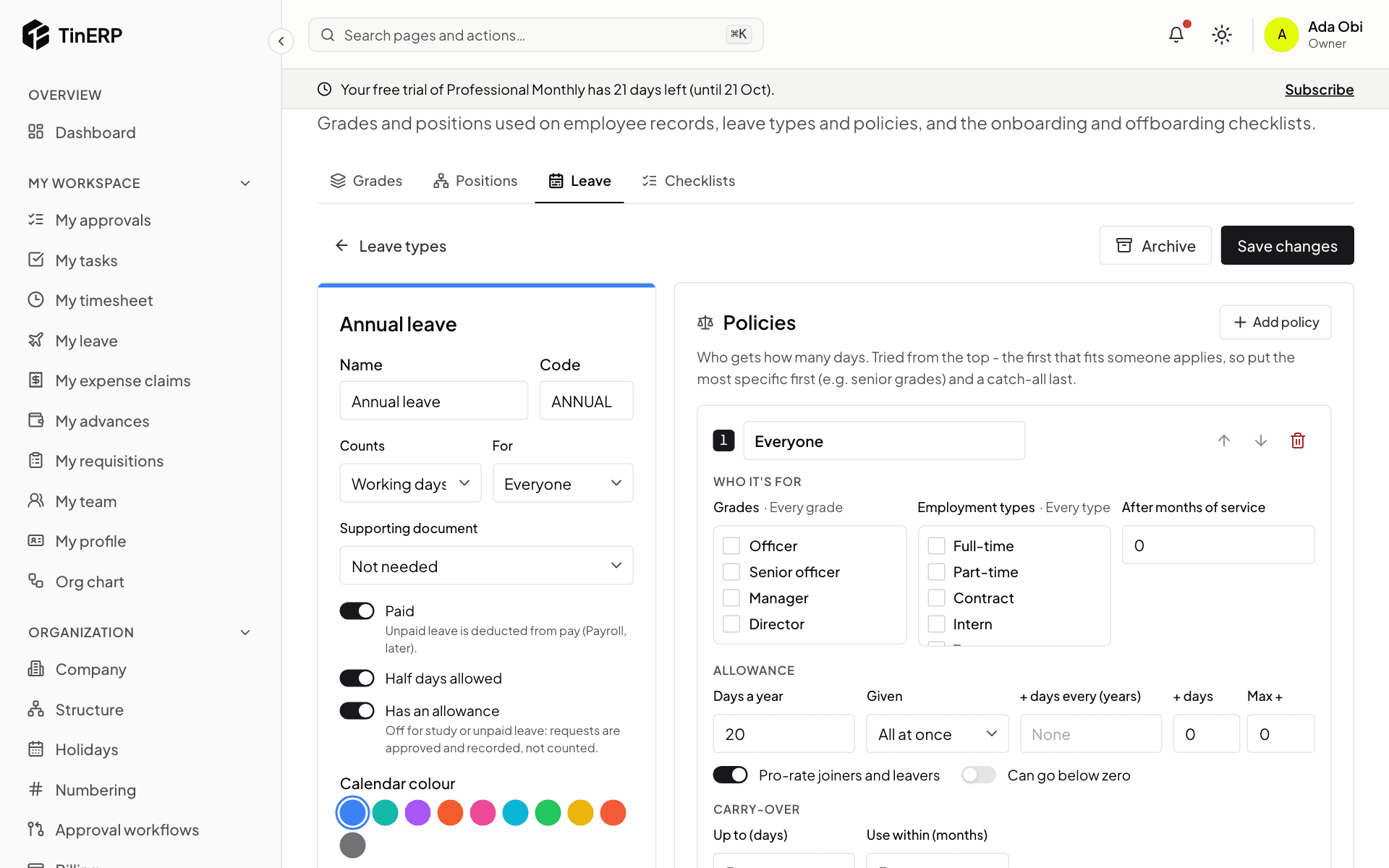Go back using the Leave types arrow
1389x868 pixels.
click(341, 246)
